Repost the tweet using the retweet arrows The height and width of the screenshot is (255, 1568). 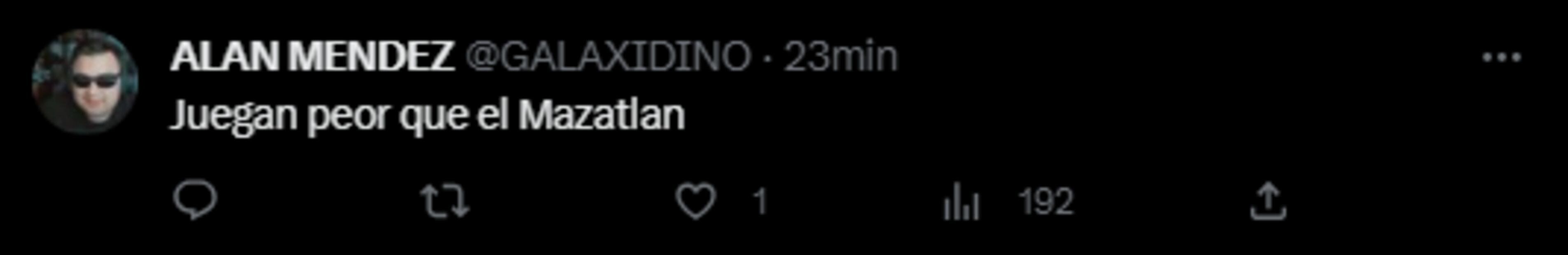(446, 202)
